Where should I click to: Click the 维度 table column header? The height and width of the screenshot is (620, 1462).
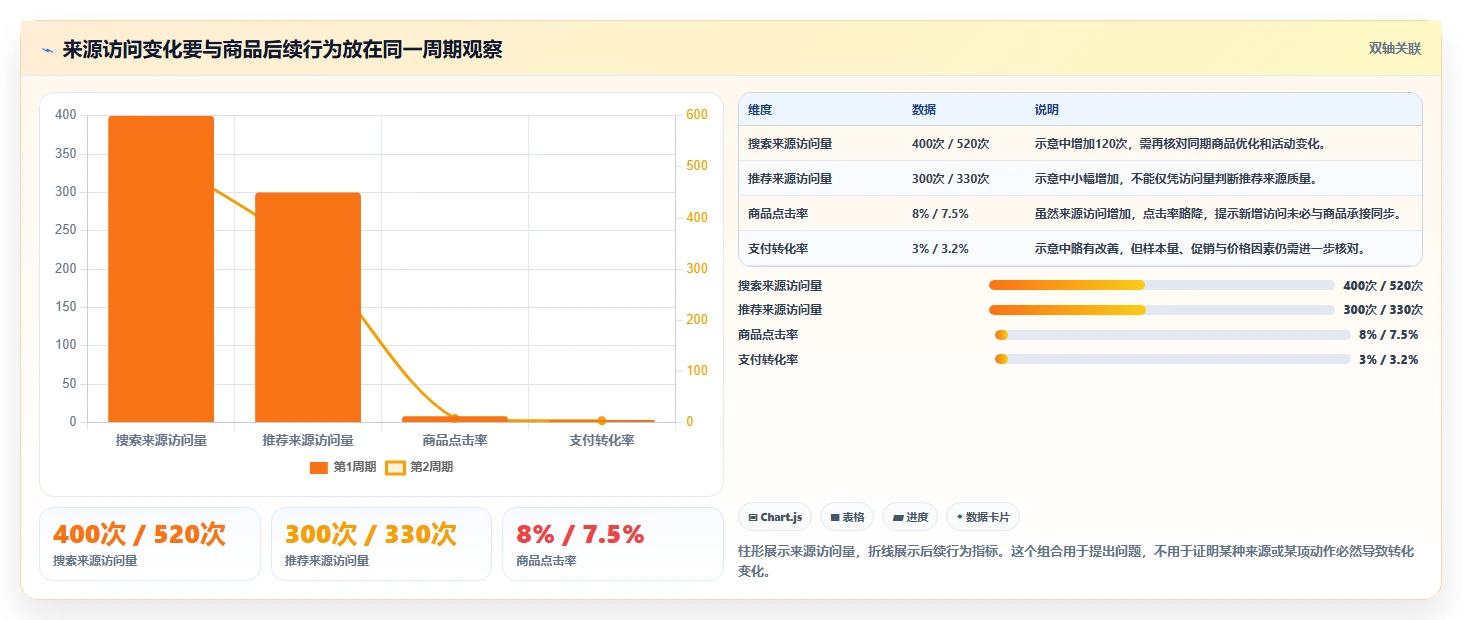(760, 110)
